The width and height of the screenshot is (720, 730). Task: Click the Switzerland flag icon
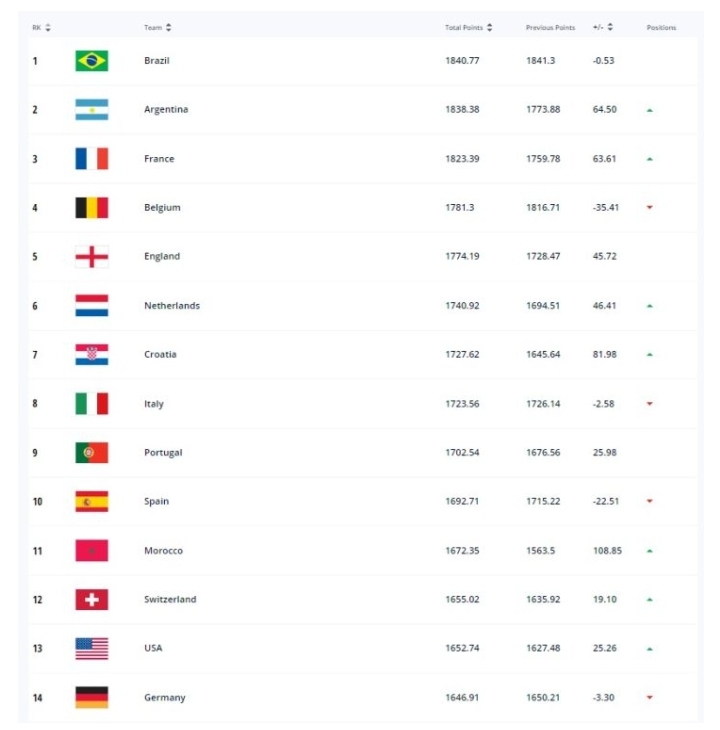(x=92, y=600)
